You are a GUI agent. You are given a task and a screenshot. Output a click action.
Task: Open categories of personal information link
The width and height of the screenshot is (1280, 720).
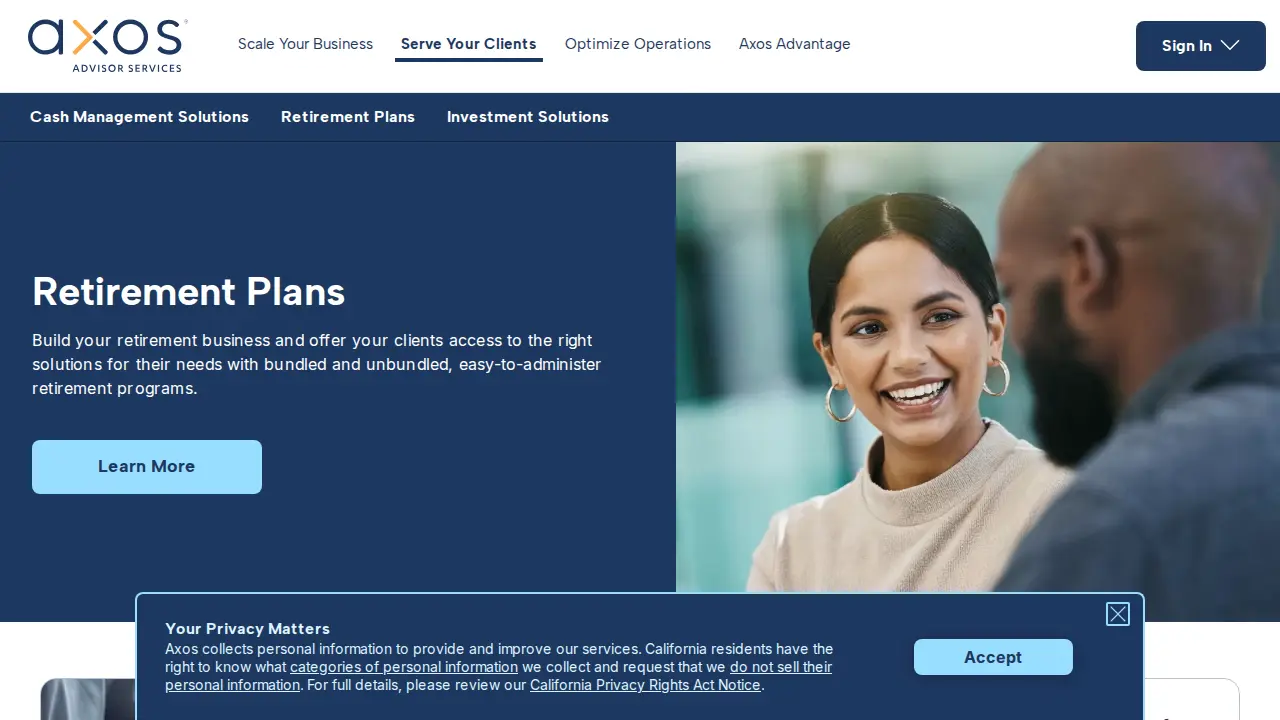[x=404, y=667]
